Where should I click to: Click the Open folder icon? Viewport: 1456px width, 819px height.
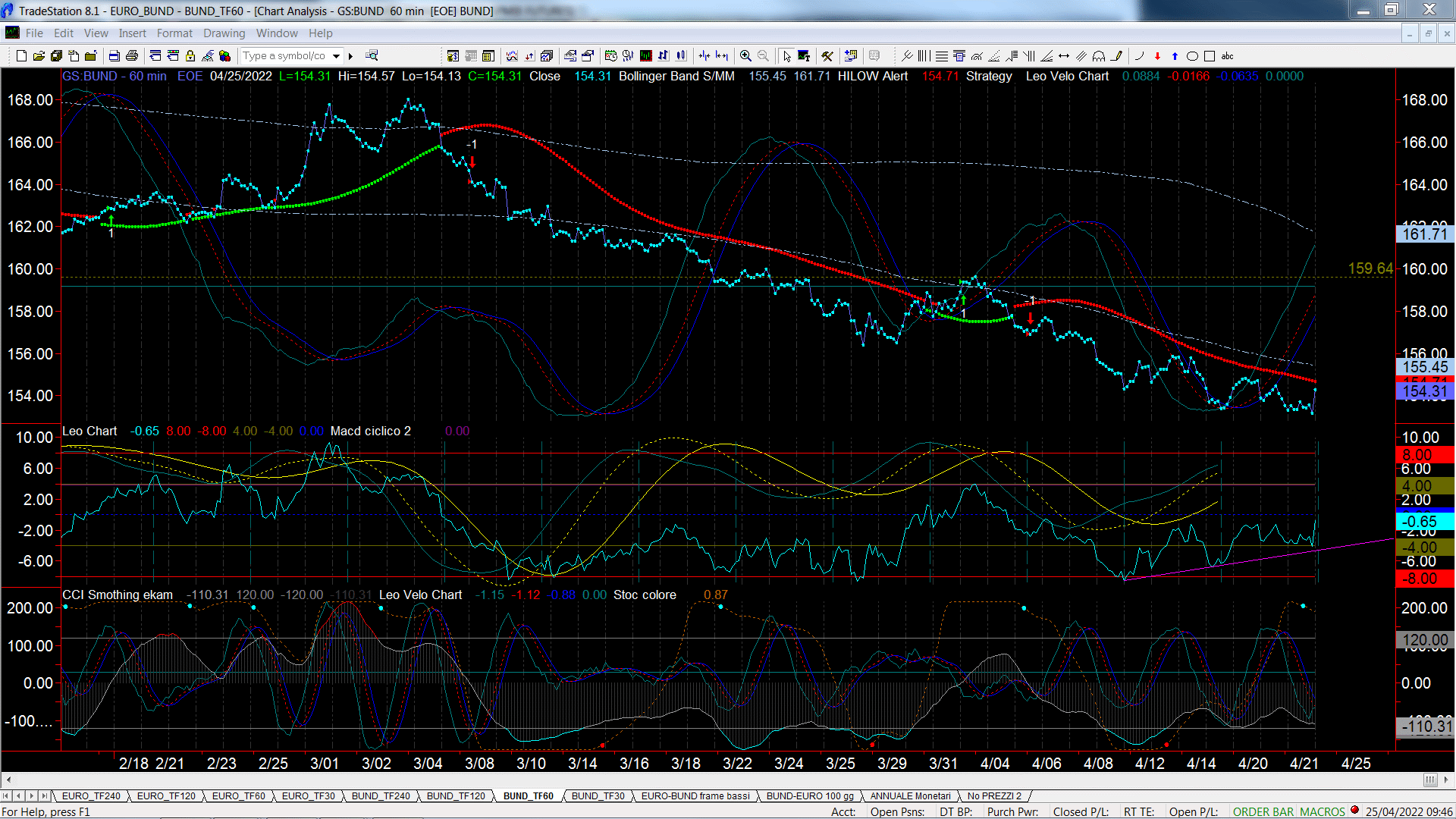tap(39, 56)
